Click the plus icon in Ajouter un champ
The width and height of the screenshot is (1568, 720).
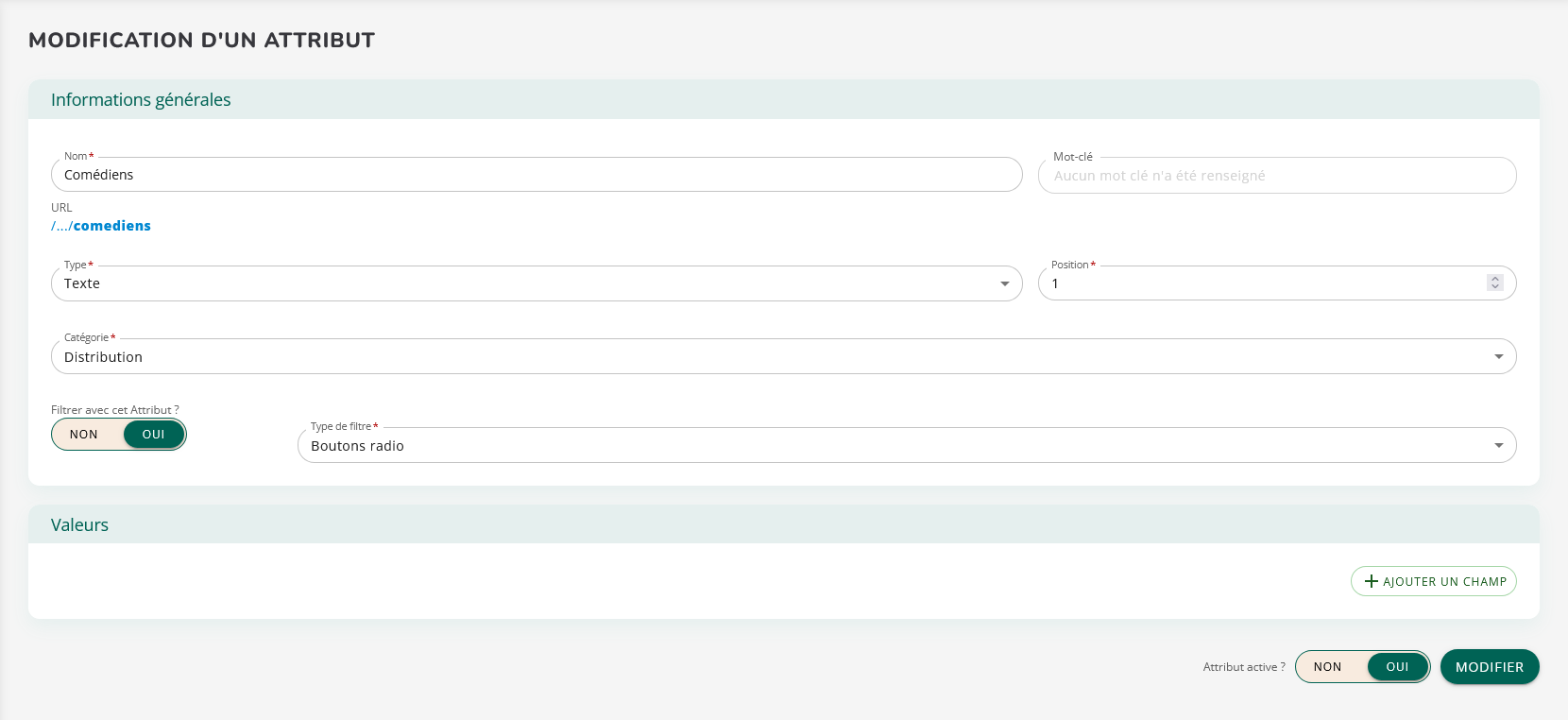point(1372,582)
